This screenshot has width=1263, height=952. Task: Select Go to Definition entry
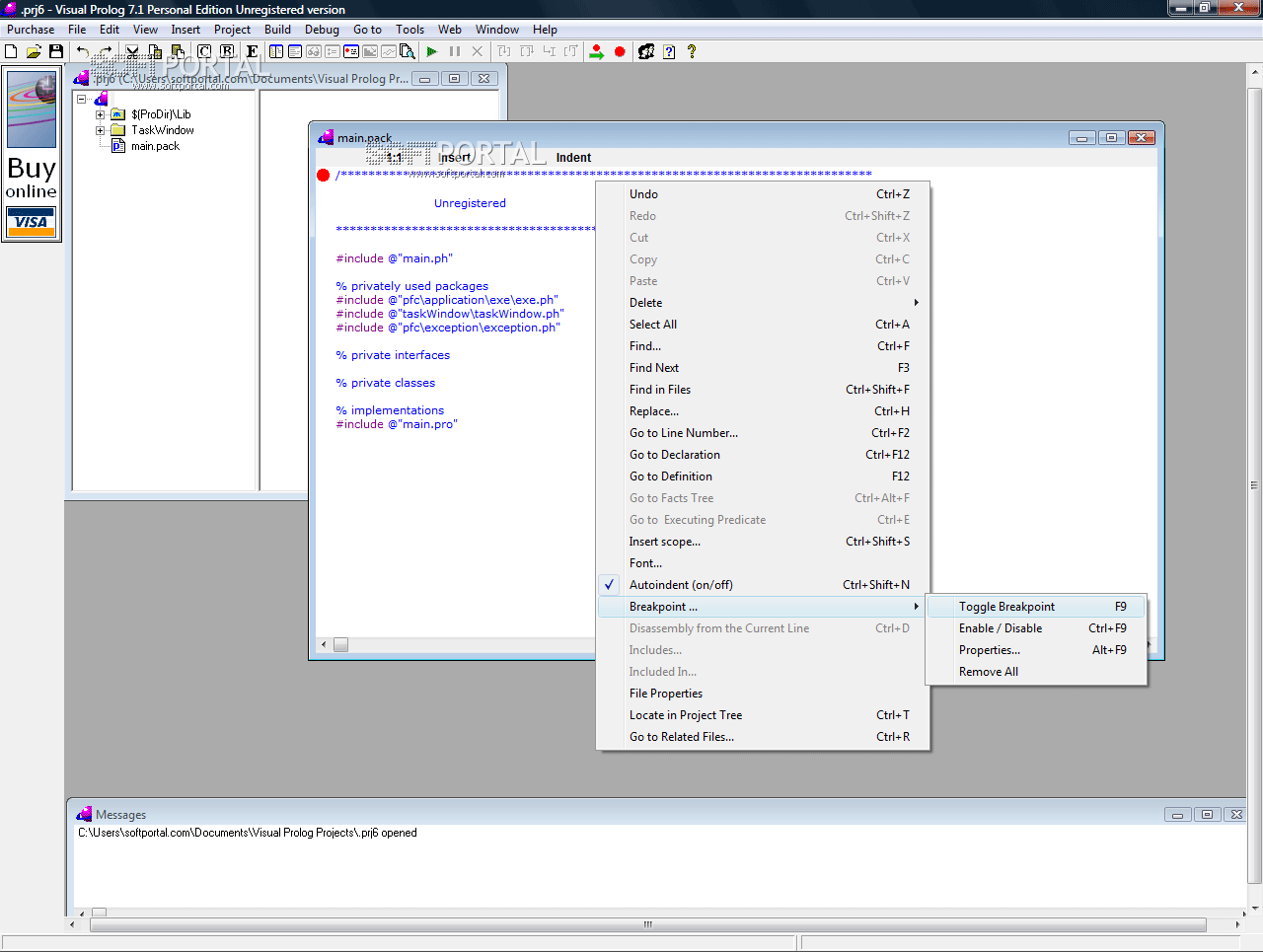point(764,476)
